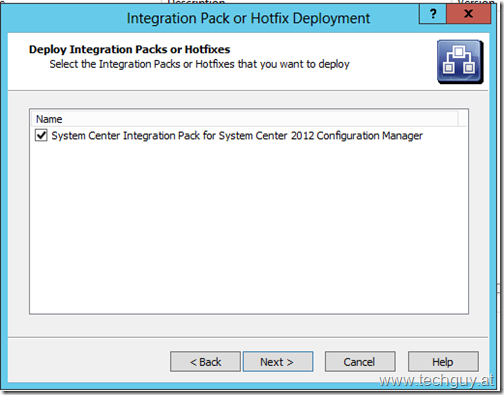Click the blue deployment wizard network icon
This screenshot has width=504, height=395.
(x=460, y=62)
